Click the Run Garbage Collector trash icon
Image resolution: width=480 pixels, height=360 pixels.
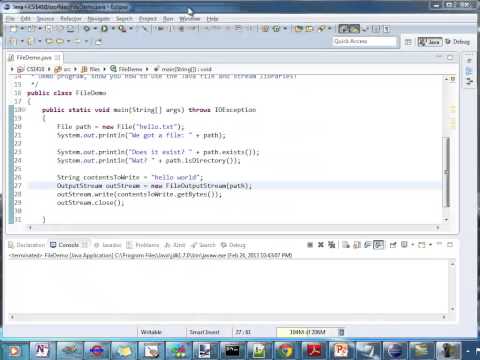click(341, 332)
